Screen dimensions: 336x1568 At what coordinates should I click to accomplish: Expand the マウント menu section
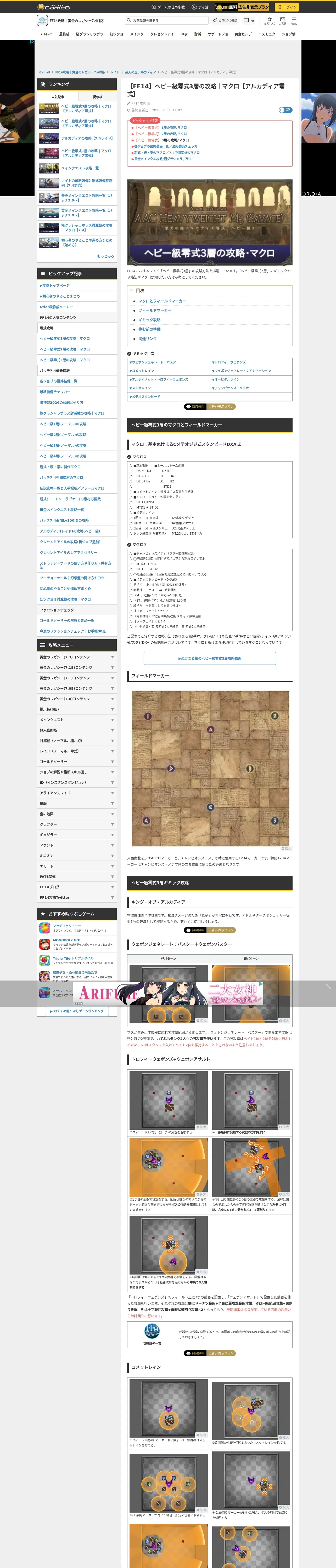coord(77,845)
